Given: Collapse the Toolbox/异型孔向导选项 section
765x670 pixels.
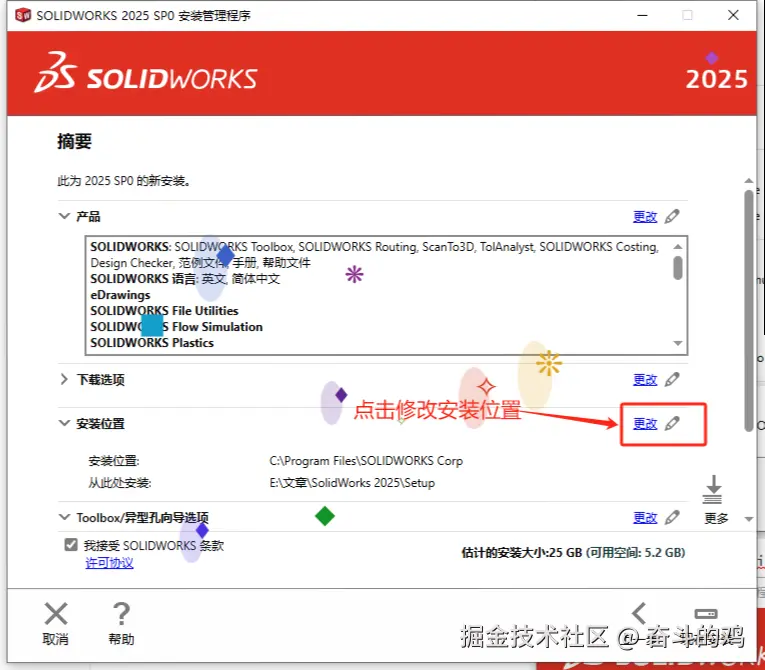Looking at the screenshot, I should click(x=64, y=517).
